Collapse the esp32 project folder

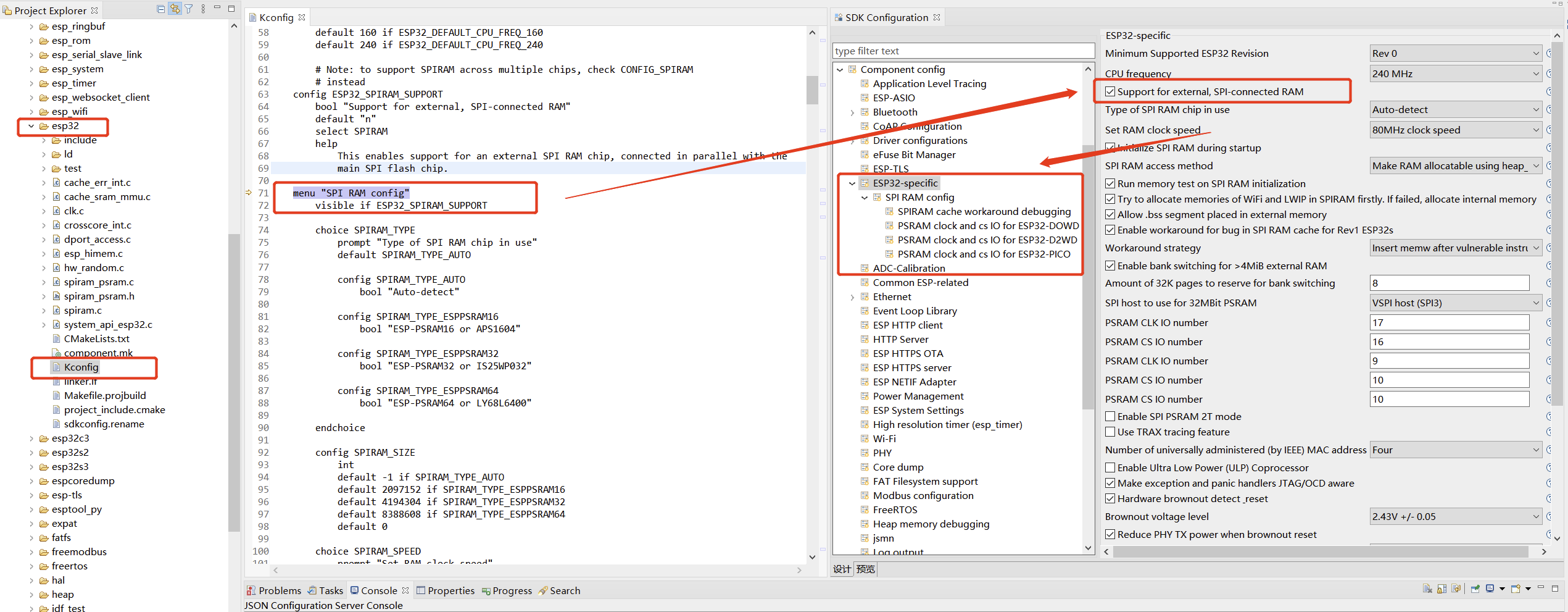point(31,126)
